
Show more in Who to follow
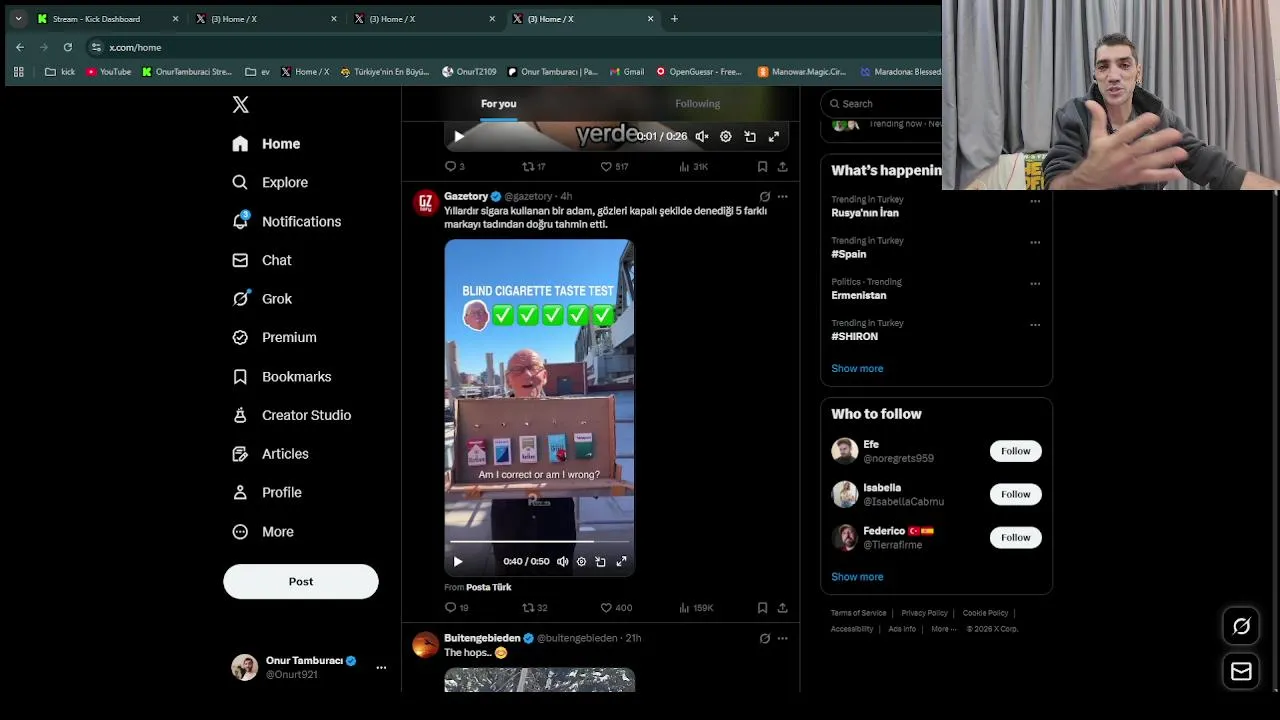[857, 577]
